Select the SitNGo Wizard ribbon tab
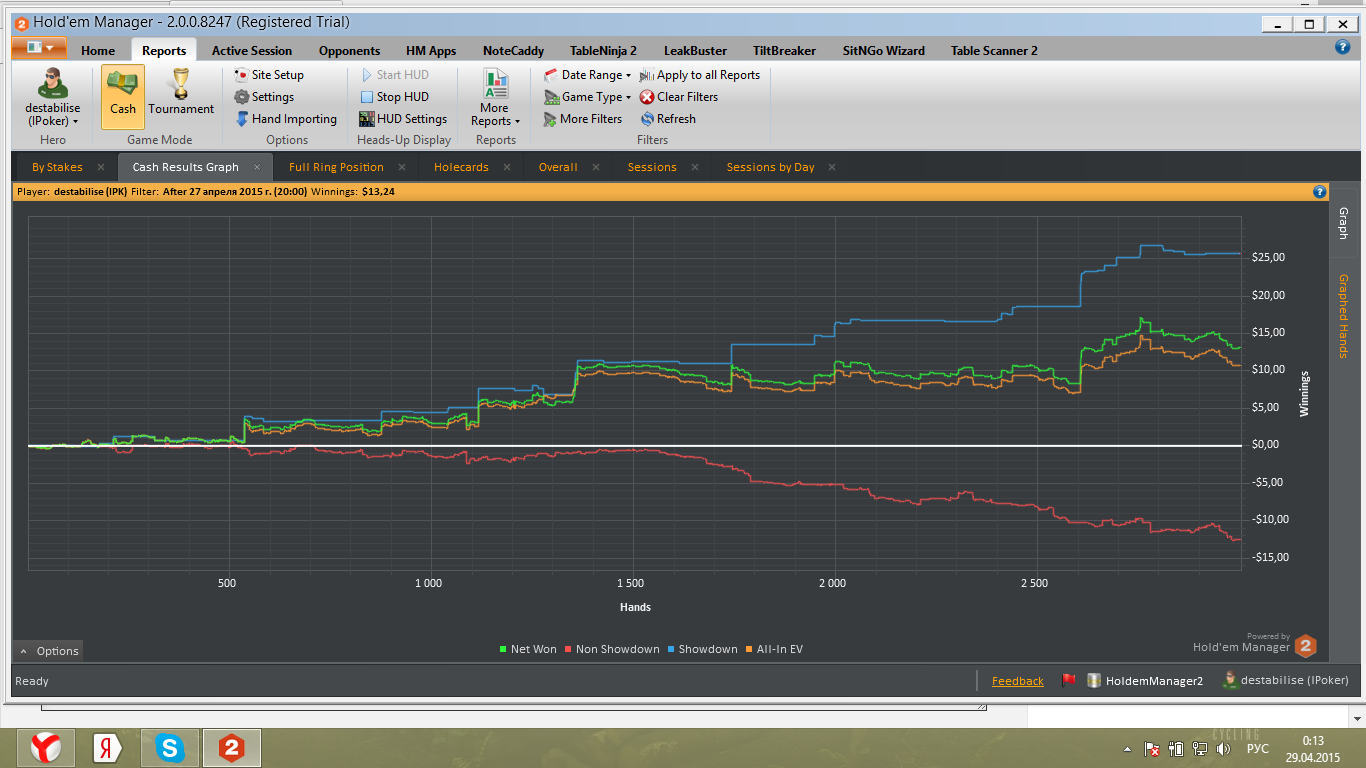Viewport: 1366px width, 768px height. [883, 50]
